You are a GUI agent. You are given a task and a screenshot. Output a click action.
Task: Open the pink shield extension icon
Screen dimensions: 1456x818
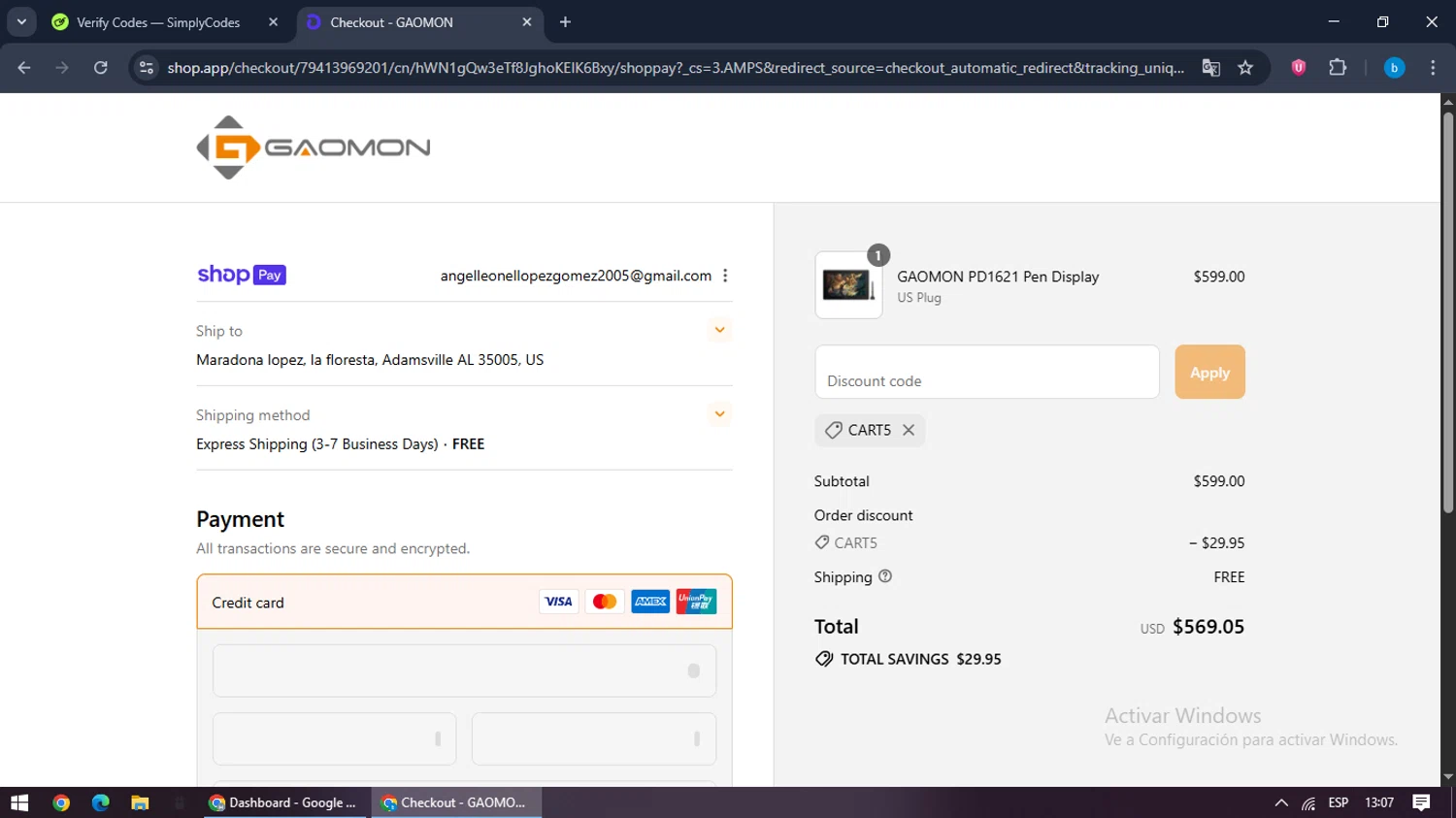(1299, 68)
